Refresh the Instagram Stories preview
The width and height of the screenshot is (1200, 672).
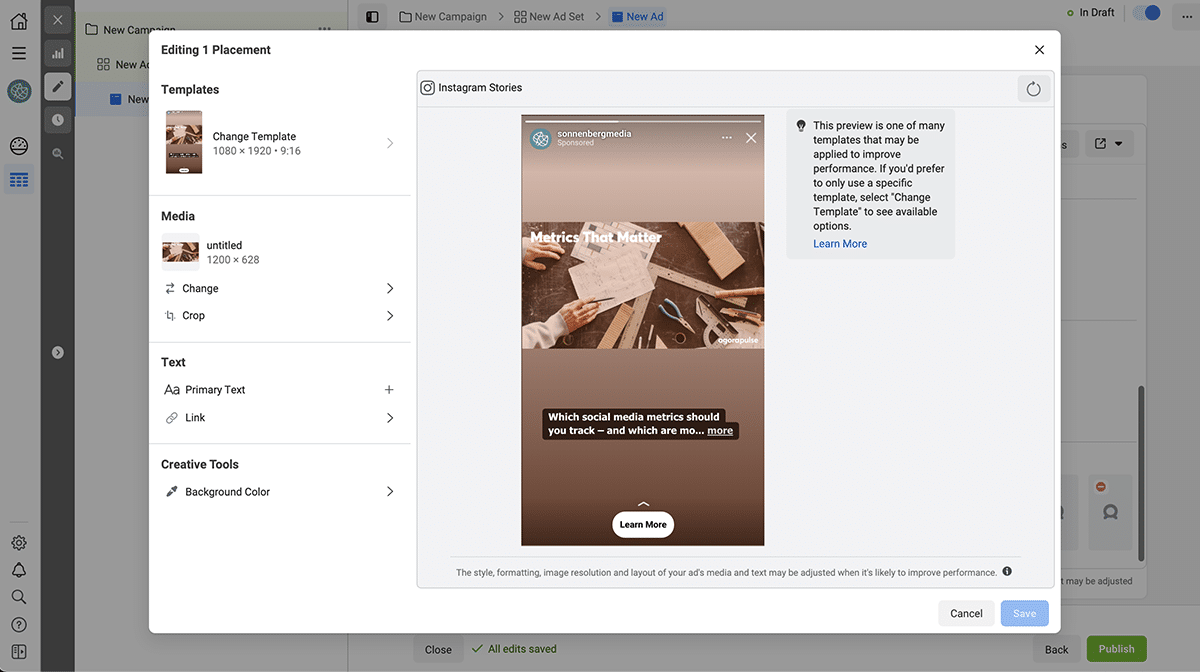pos(1033,88)
